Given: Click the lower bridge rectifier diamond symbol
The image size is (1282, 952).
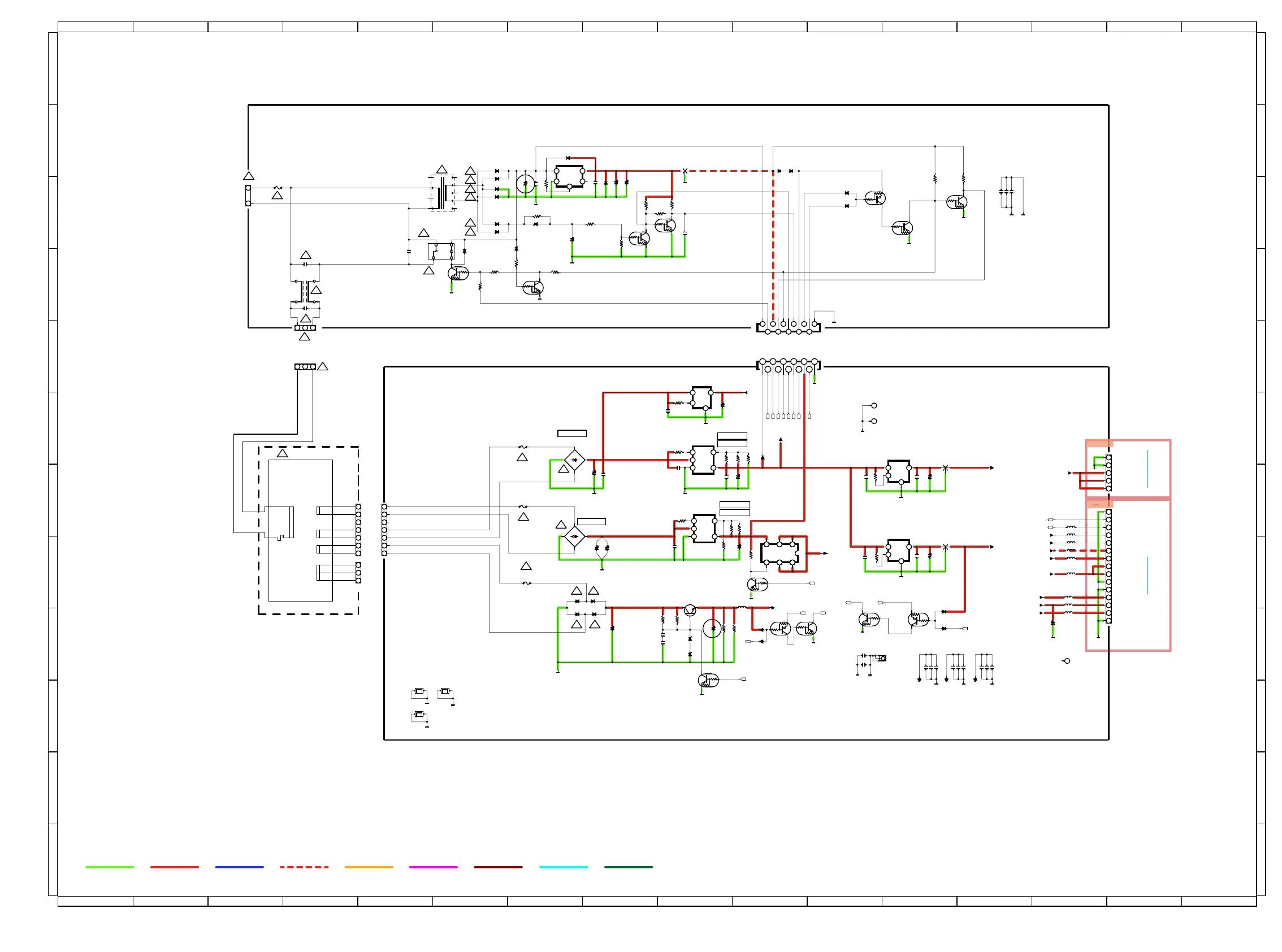Looking at the screenshot, I should 574,536.
